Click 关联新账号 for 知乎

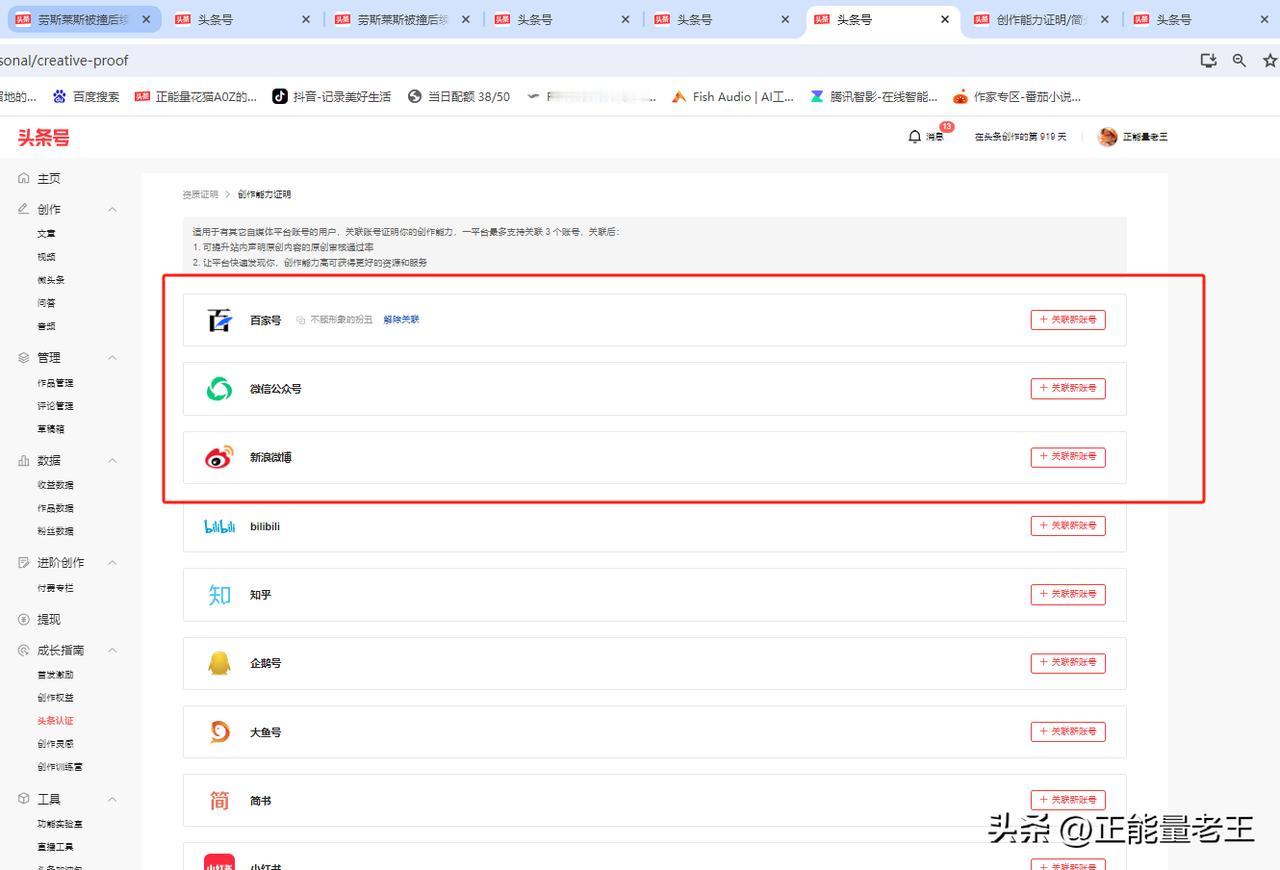click(x=1068, y=594)
